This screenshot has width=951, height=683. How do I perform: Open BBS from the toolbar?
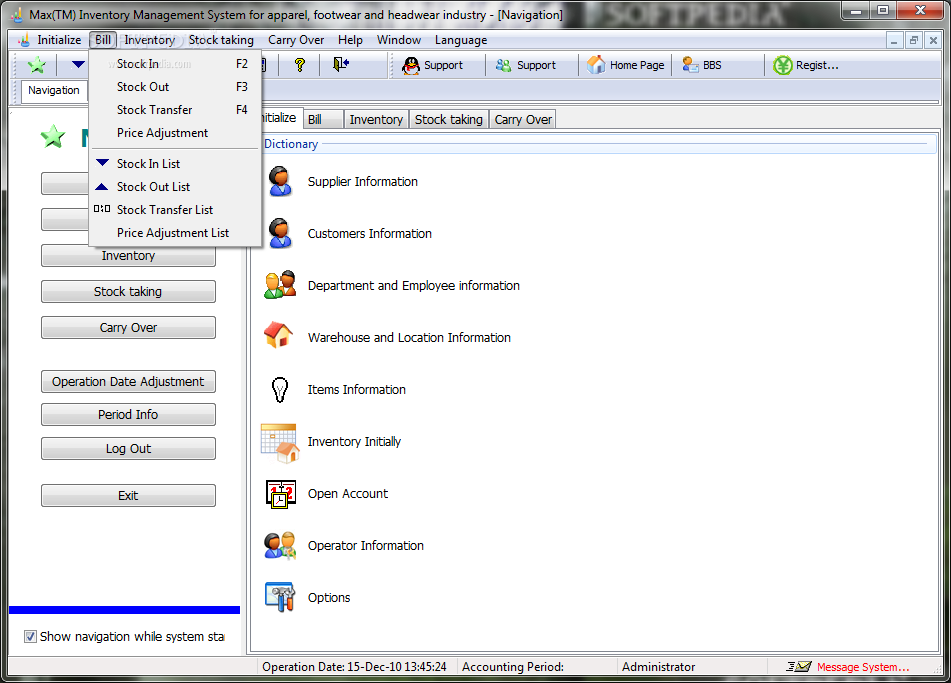[x=702, y=65]
